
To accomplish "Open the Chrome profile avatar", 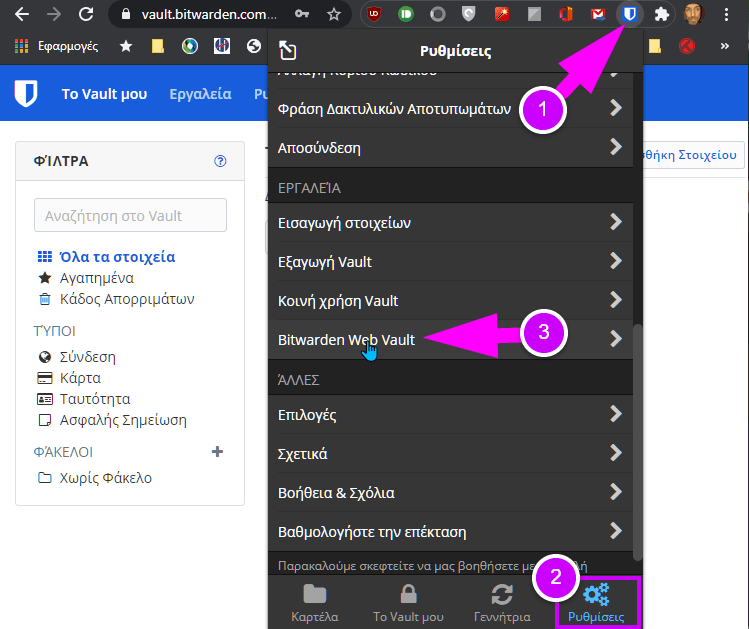I will [x=693, y=14].
